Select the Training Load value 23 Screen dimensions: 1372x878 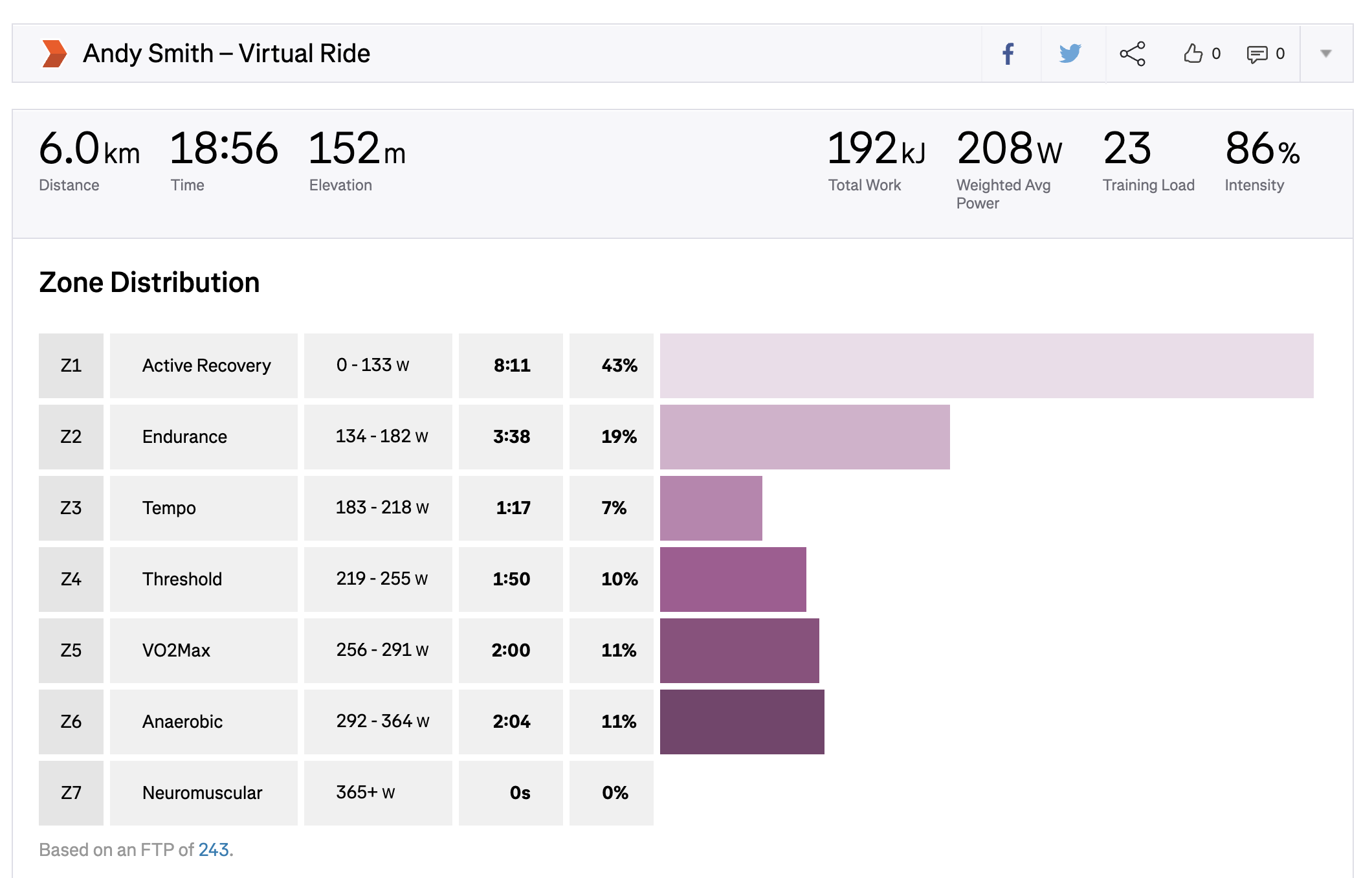1127,148
